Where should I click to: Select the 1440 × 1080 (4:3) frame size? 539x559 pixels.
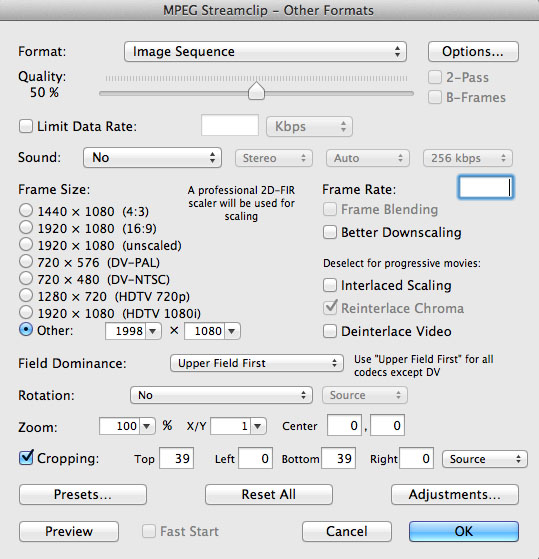(x=26, y=210)
